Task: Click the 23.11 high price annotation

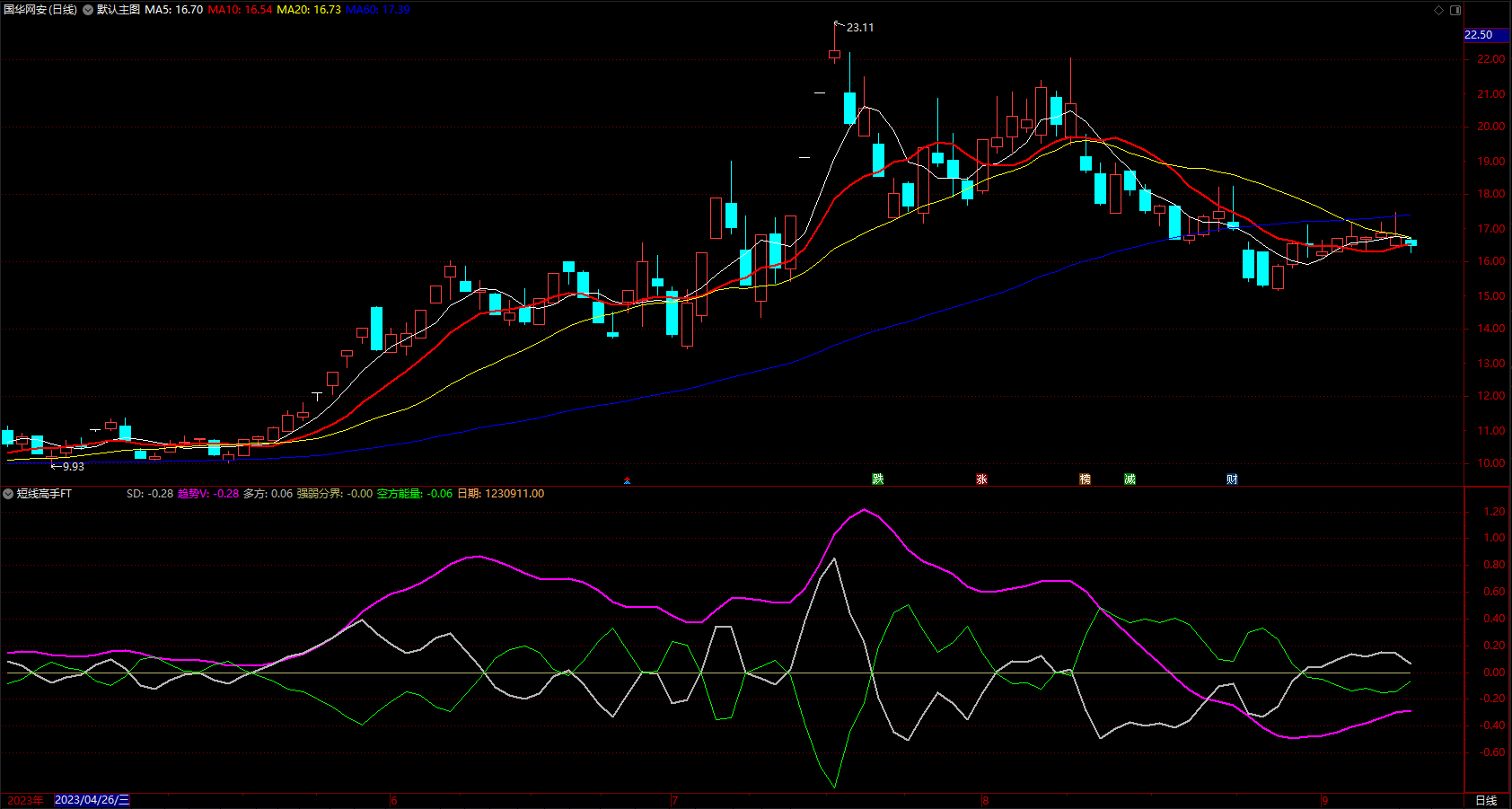Action: [x=860, y=28]
